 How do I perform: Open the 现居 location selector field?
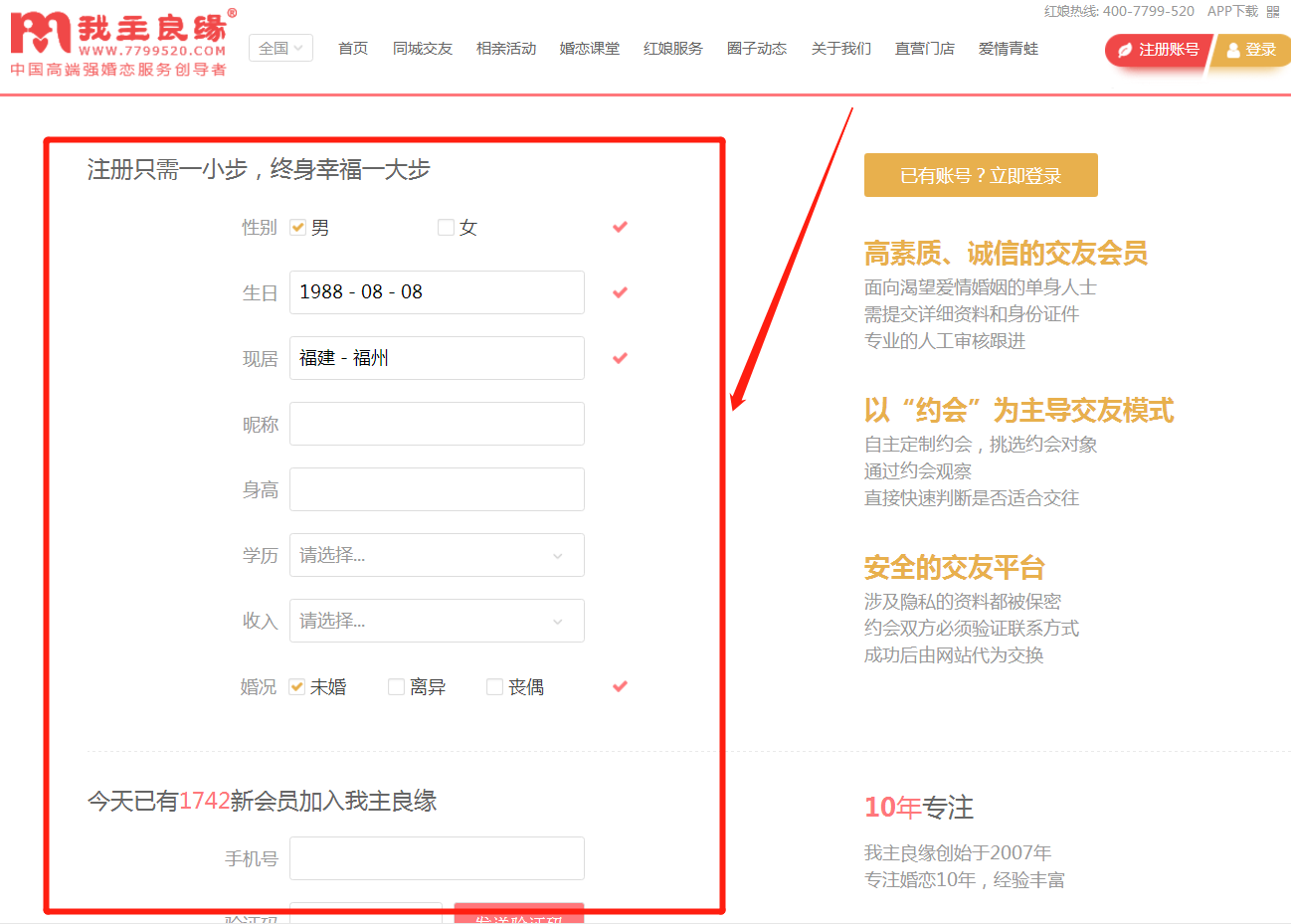(x=437, y=358)
